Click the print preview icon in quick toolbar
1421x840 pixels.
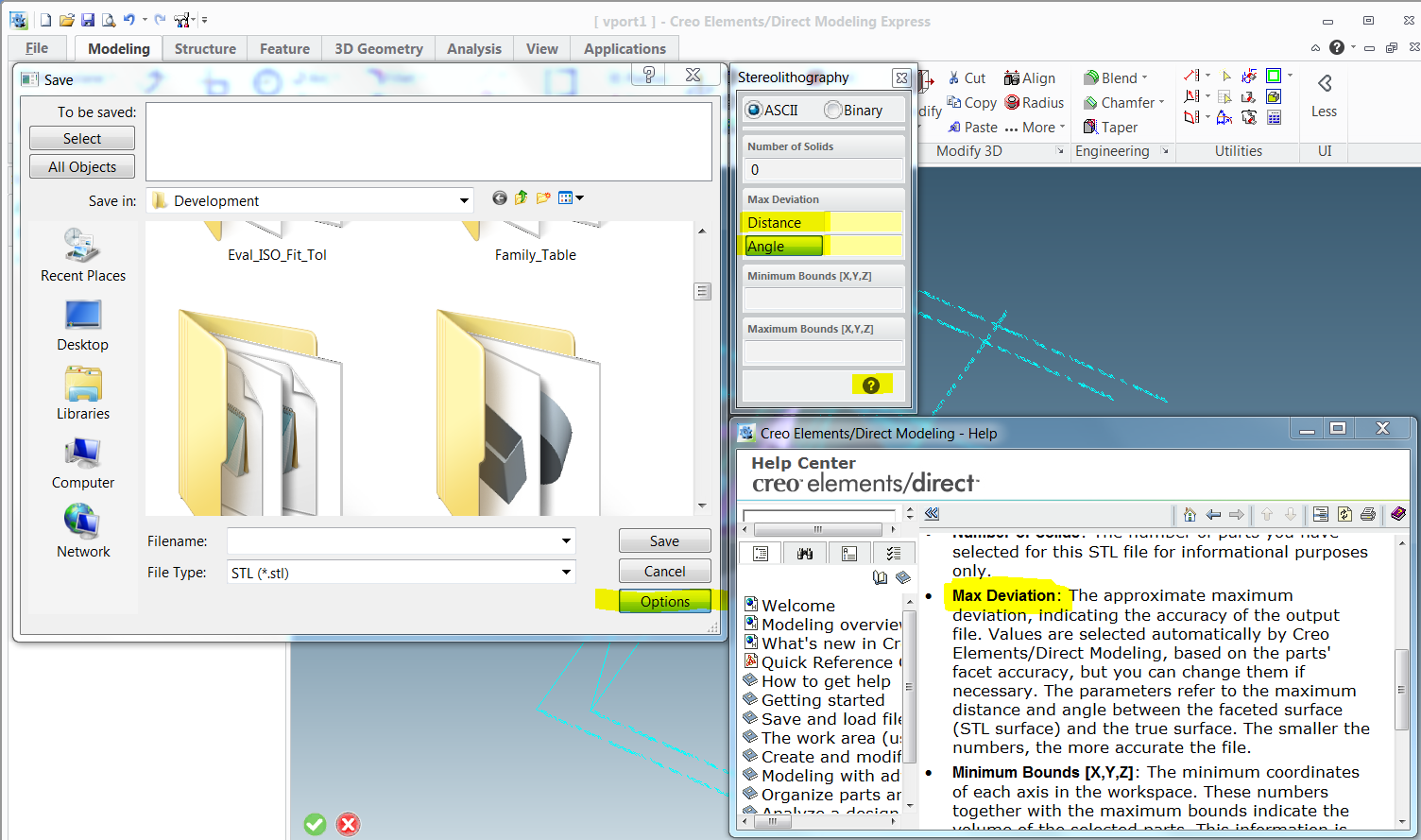108,20
